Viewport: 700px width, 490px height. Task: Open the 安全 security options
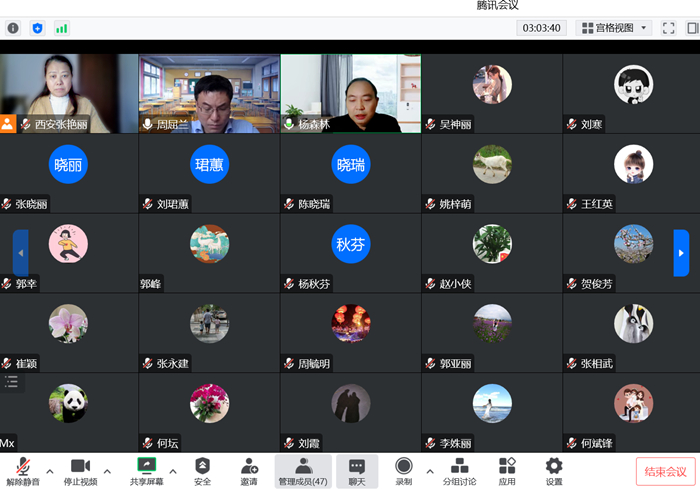[202, 471]
